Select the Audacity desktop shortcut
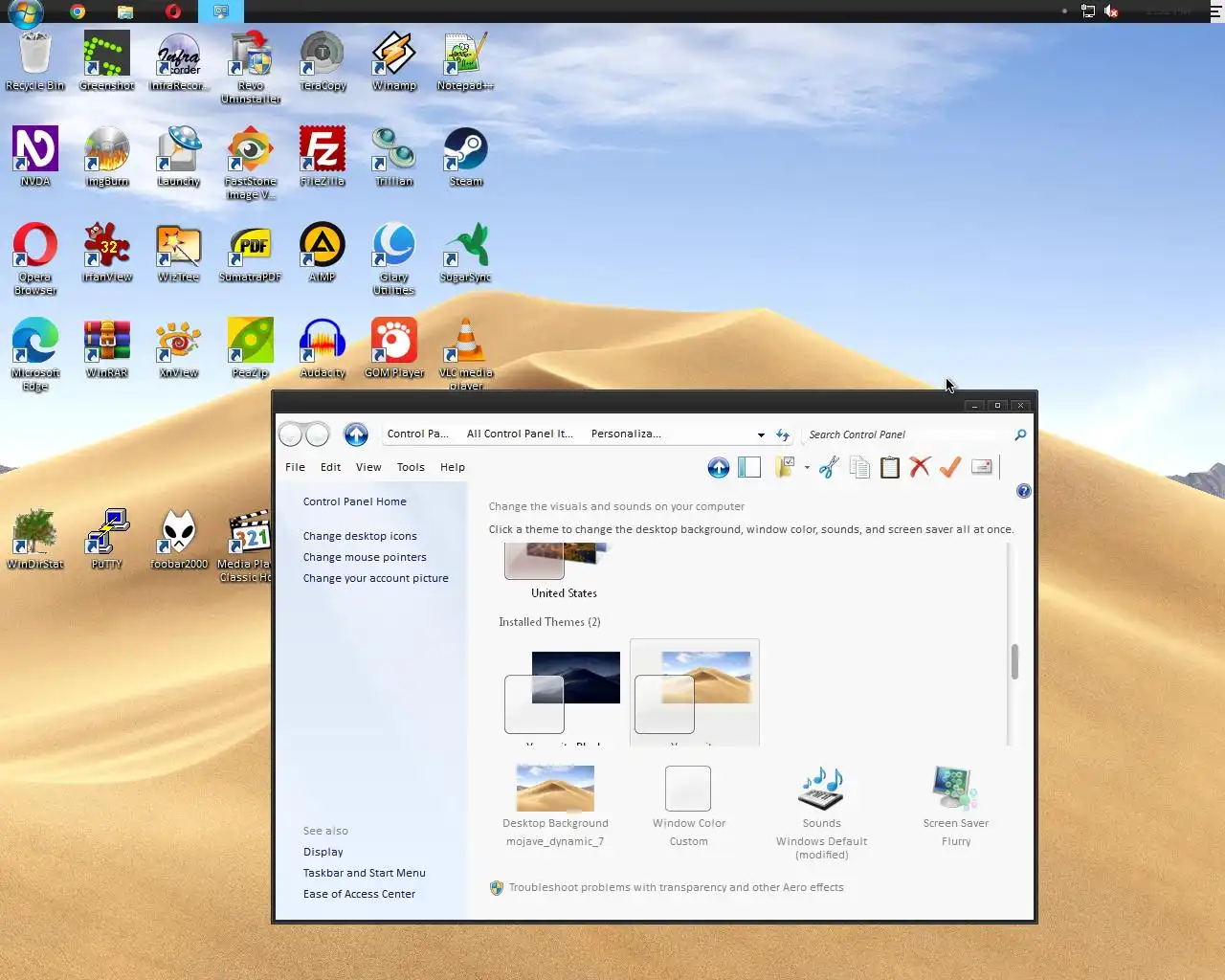Image resolution: width=1225 pixels, height=980 pixels. [x=322, y=348]
